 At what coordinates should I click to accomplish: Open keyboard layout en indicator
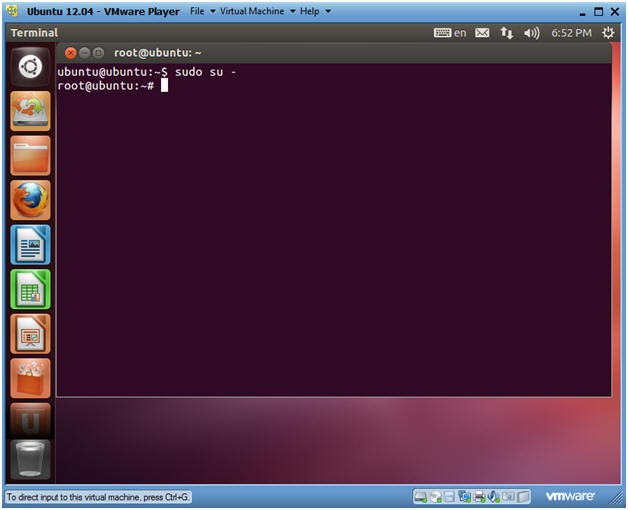click(450, 33)
